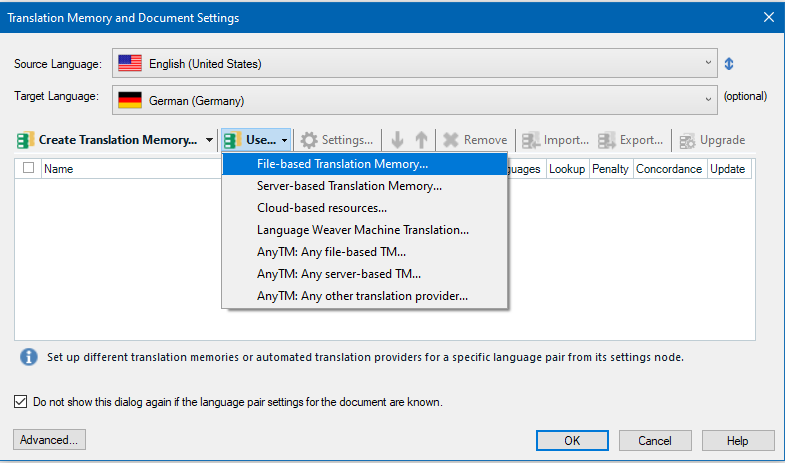Click the blue information icon

pos(29,357)
